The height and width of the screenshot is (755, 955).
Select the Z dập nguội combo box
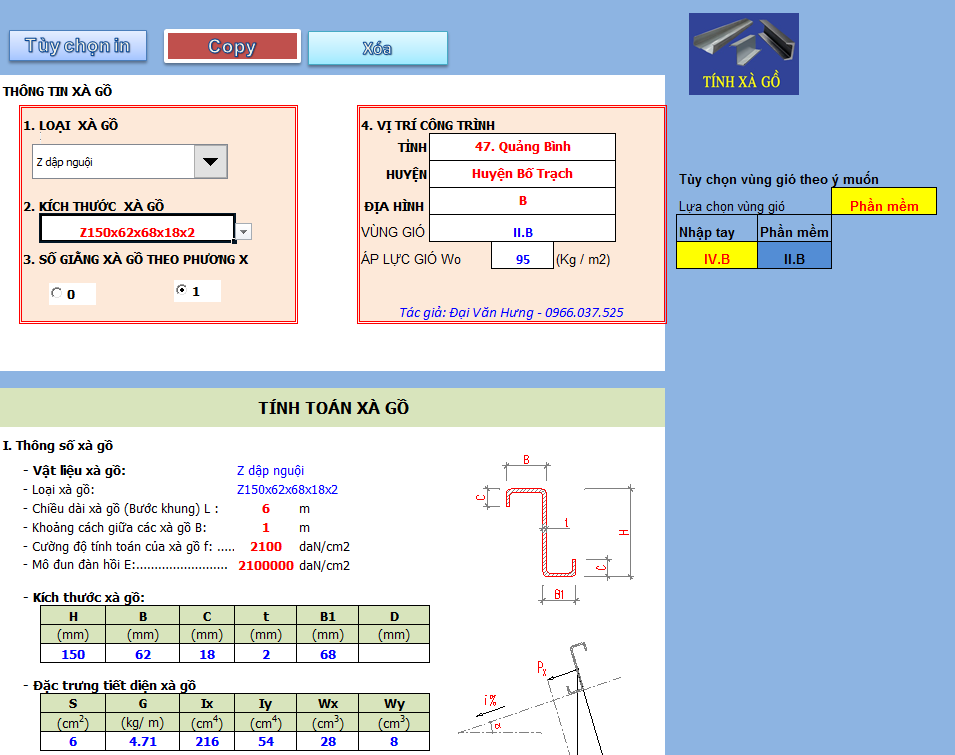(130, 162)
